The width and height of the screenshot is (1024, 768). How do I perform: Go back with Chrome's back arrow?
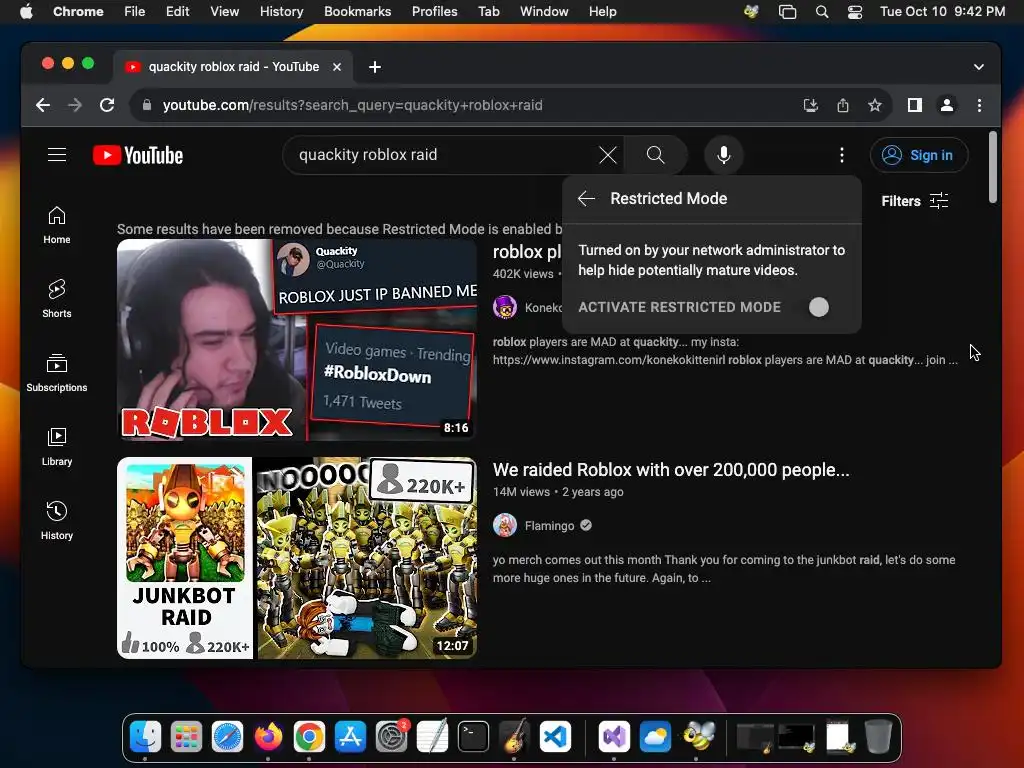[x=43, y=105]
